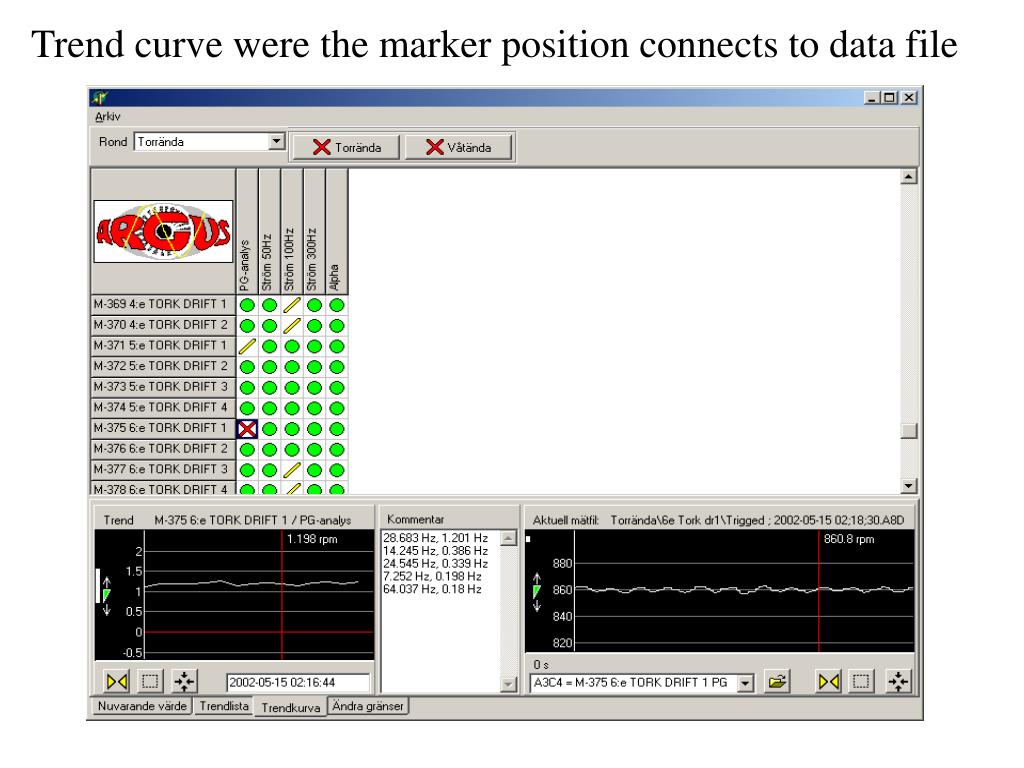Click green PG-analys status for M-369
1024x768 pixels.
pos(247,305)
